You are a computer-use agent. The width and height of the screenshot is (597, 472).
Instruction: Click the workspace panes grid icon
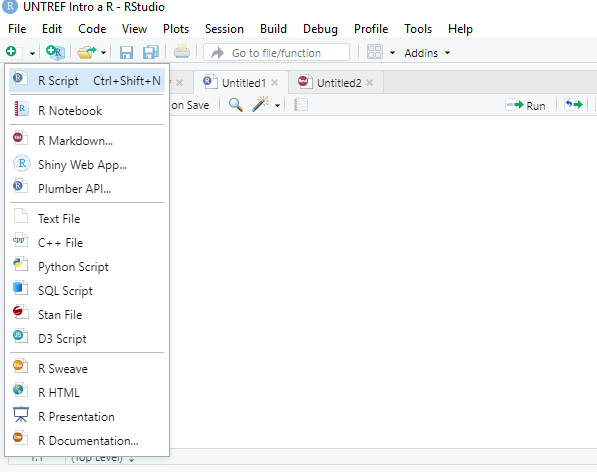pyautogui.click(x=374, y=52)
